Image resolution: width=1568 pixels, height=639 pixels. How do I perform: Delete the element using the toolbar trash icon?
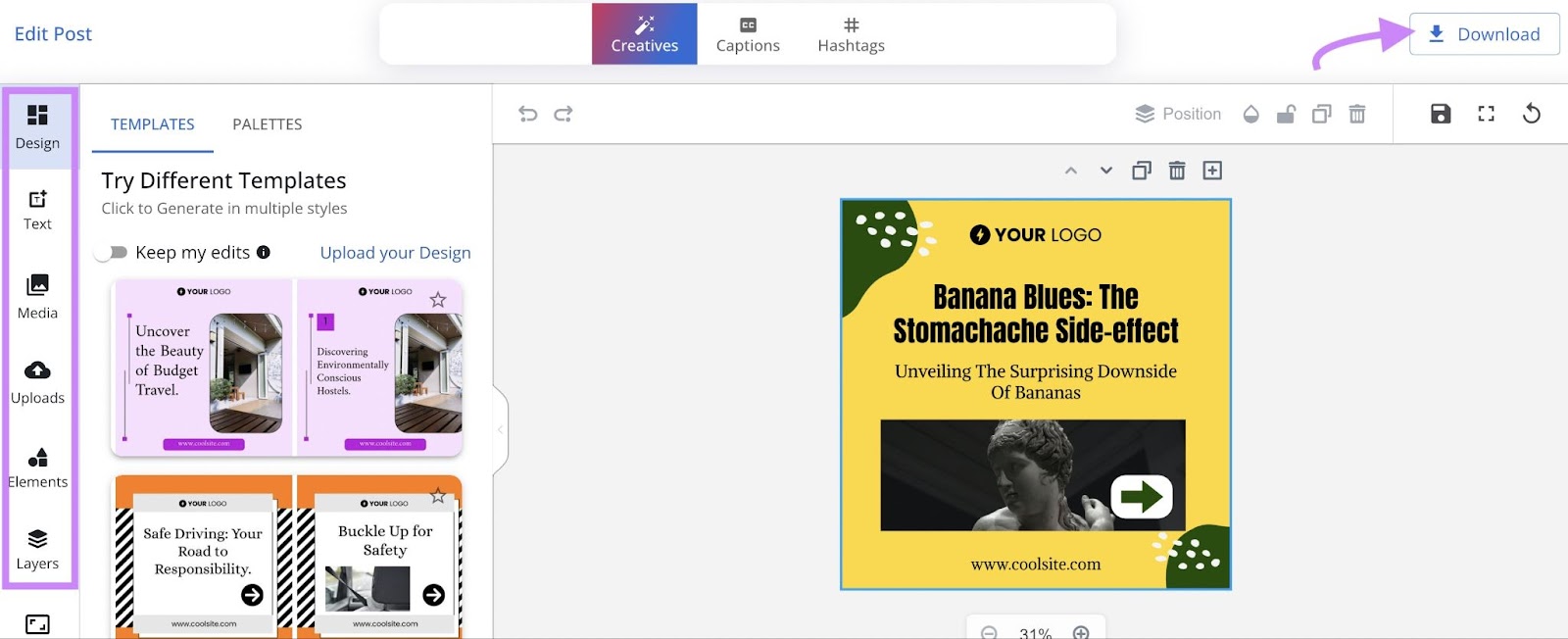point(1357,114)
